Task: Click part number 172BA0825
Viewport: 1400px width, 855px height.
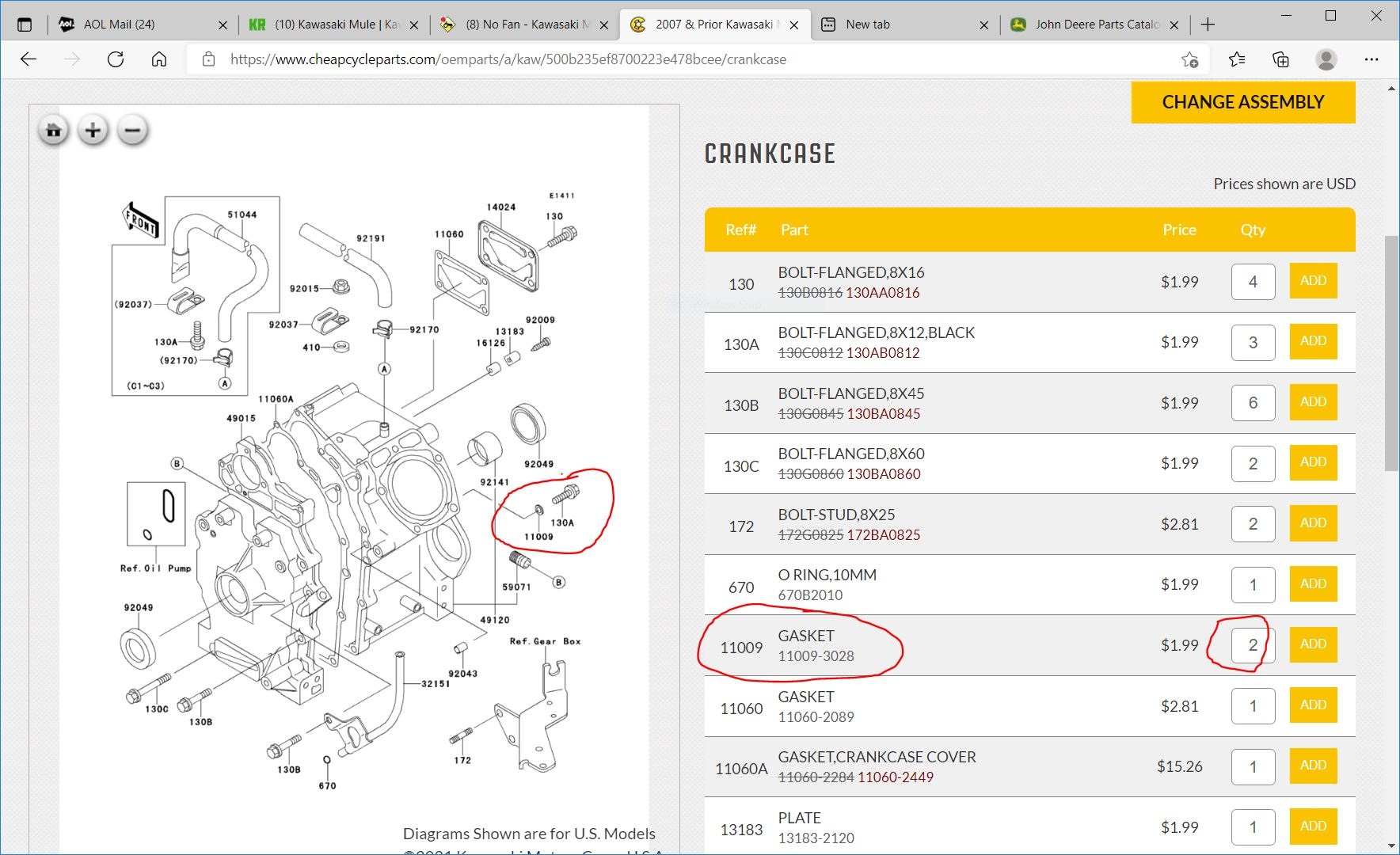Action: pyautogui.click(x=884, y=535)
